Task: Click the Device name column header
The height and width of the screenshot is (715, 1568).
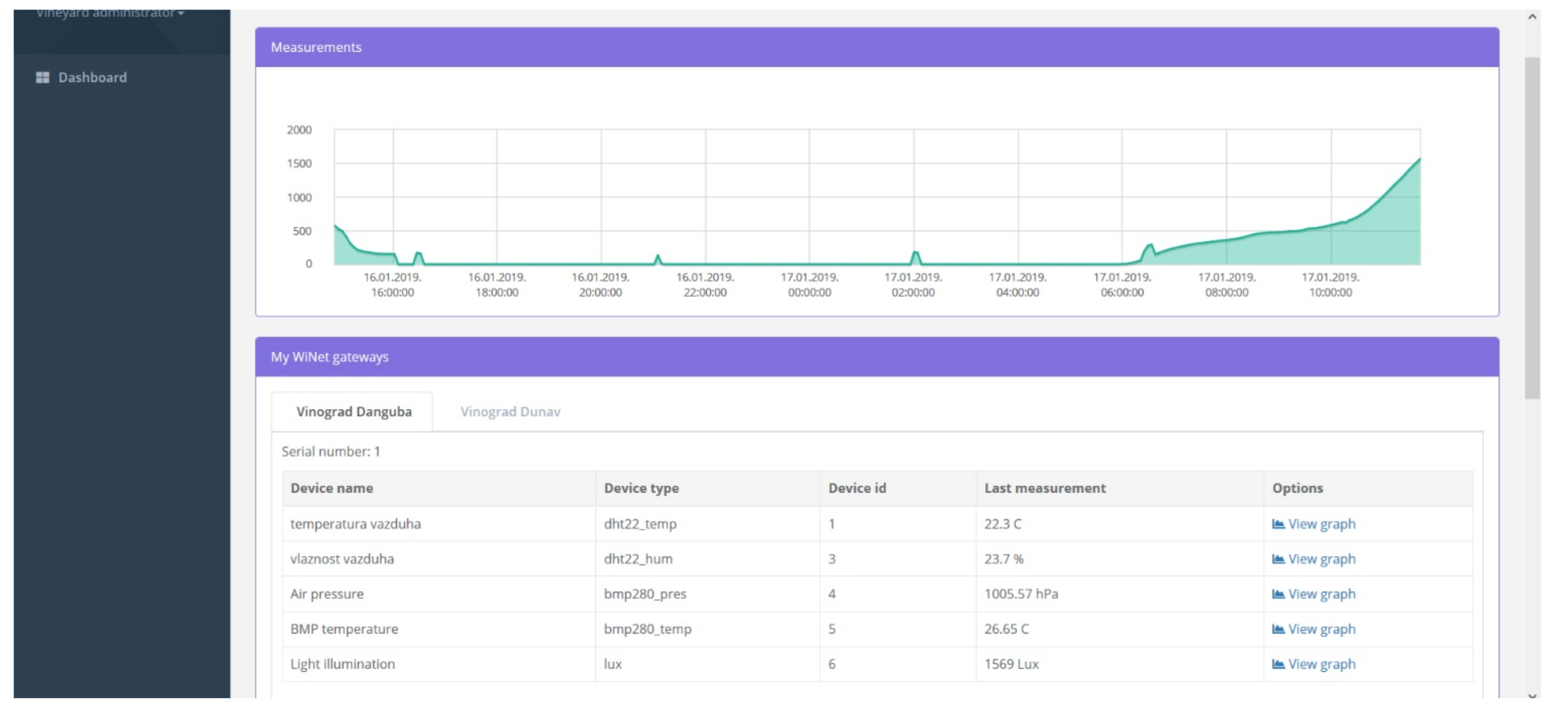Action: coord(332,488)
